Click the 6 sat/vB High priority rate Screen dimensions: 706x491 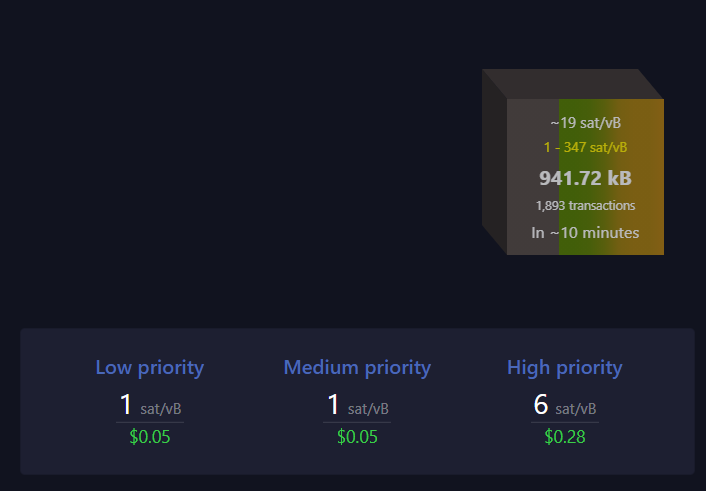pyautogui.click(x=565, y=405)
